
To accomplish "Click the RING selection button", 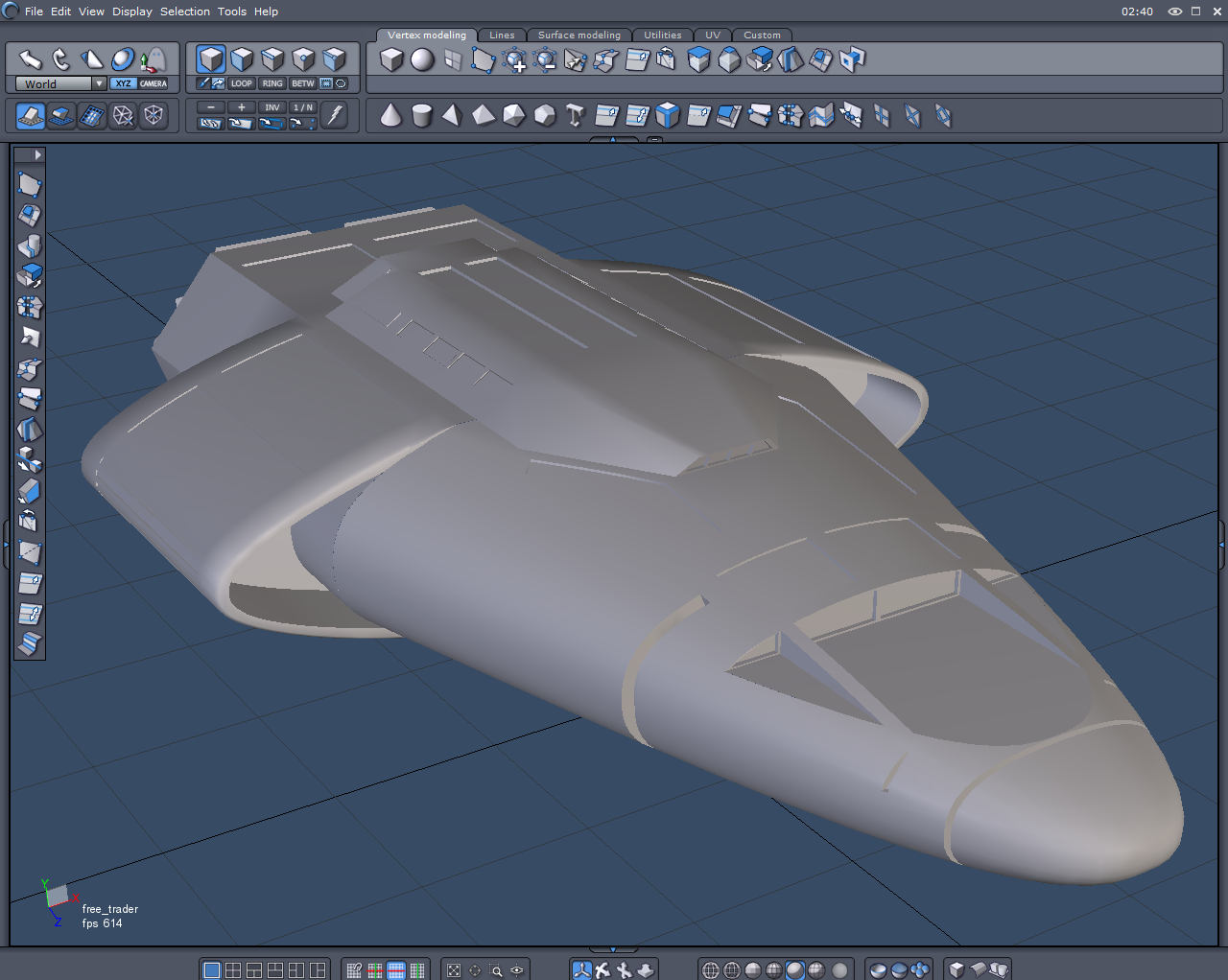I will 272,83.
